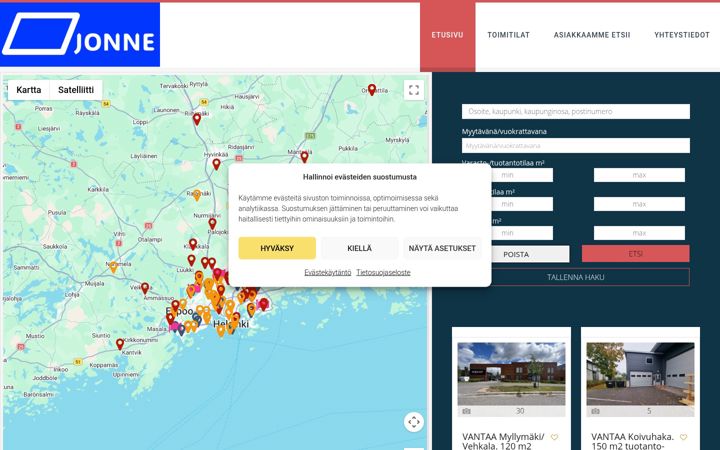Click the Jonne logo
Screen dimensions: 720x450
[x=80, y=35]
